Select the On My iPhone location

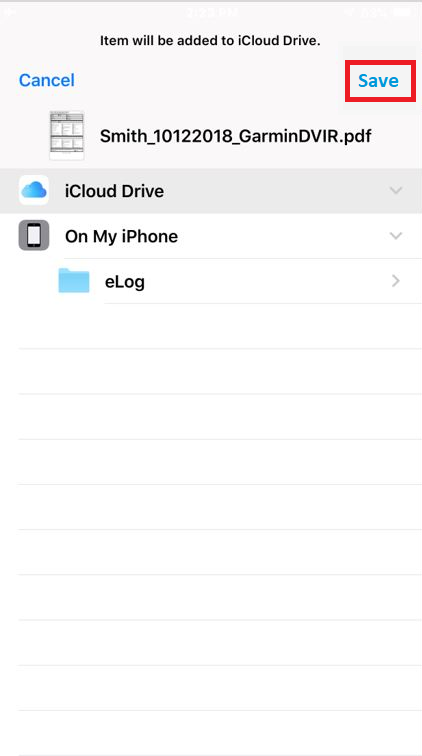[211, 236]
